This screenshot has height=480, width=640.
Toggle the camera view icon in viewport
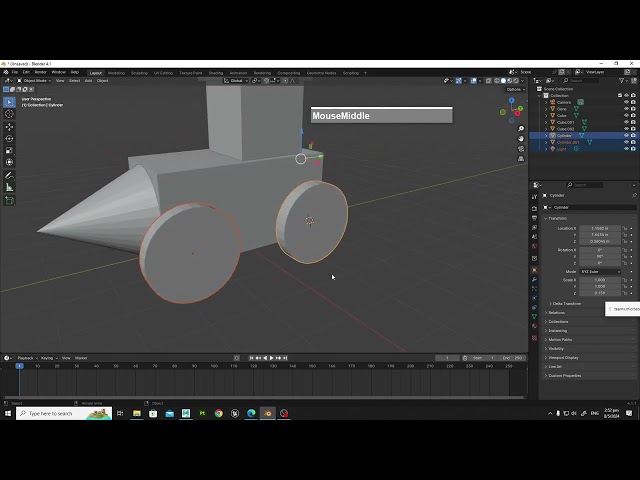click(521, 149)
